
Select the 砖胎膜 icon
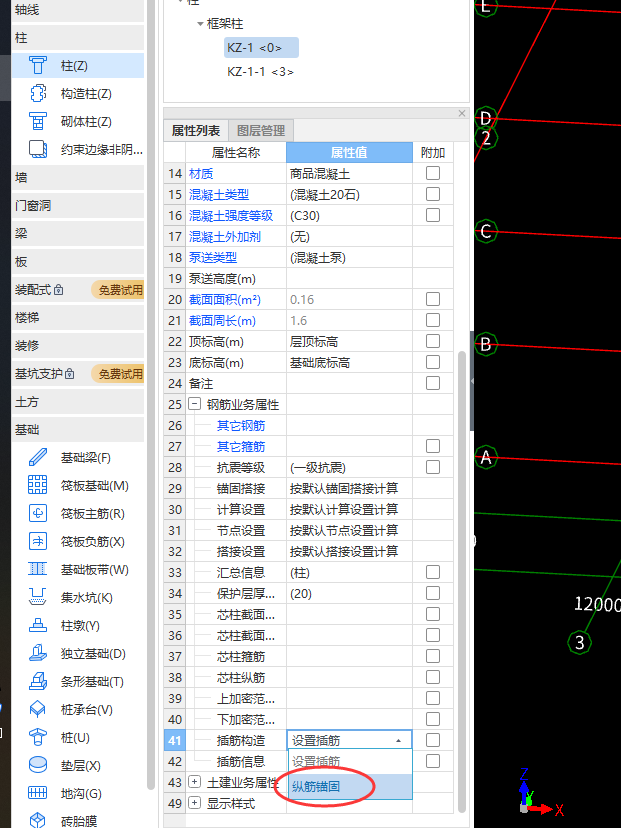37,820
